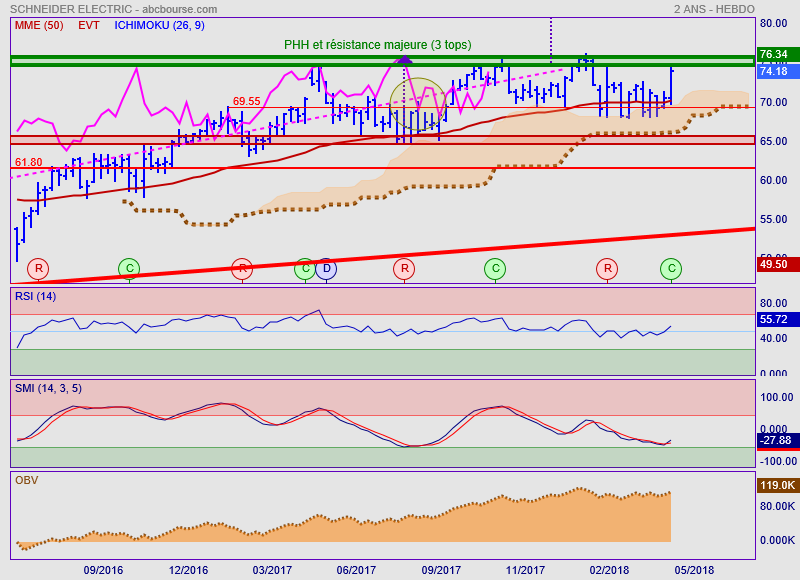Image resolution: width=800 pixels, height=580 pixels.
Task: Click the 40.00 RSI axis label
Action: 773,338
